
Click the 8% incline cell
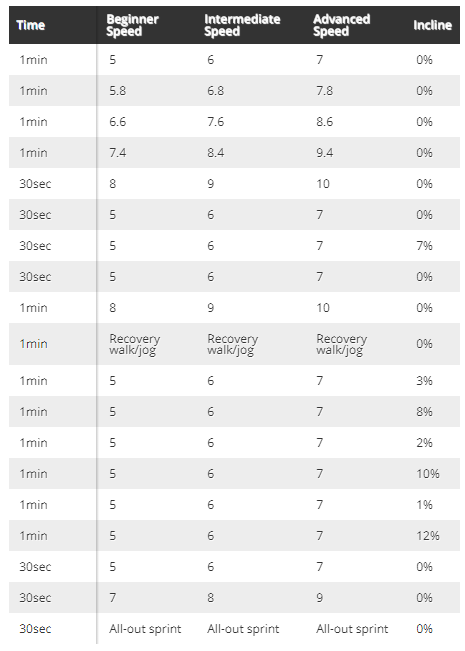pyautogui.click(x=424, y=412)
